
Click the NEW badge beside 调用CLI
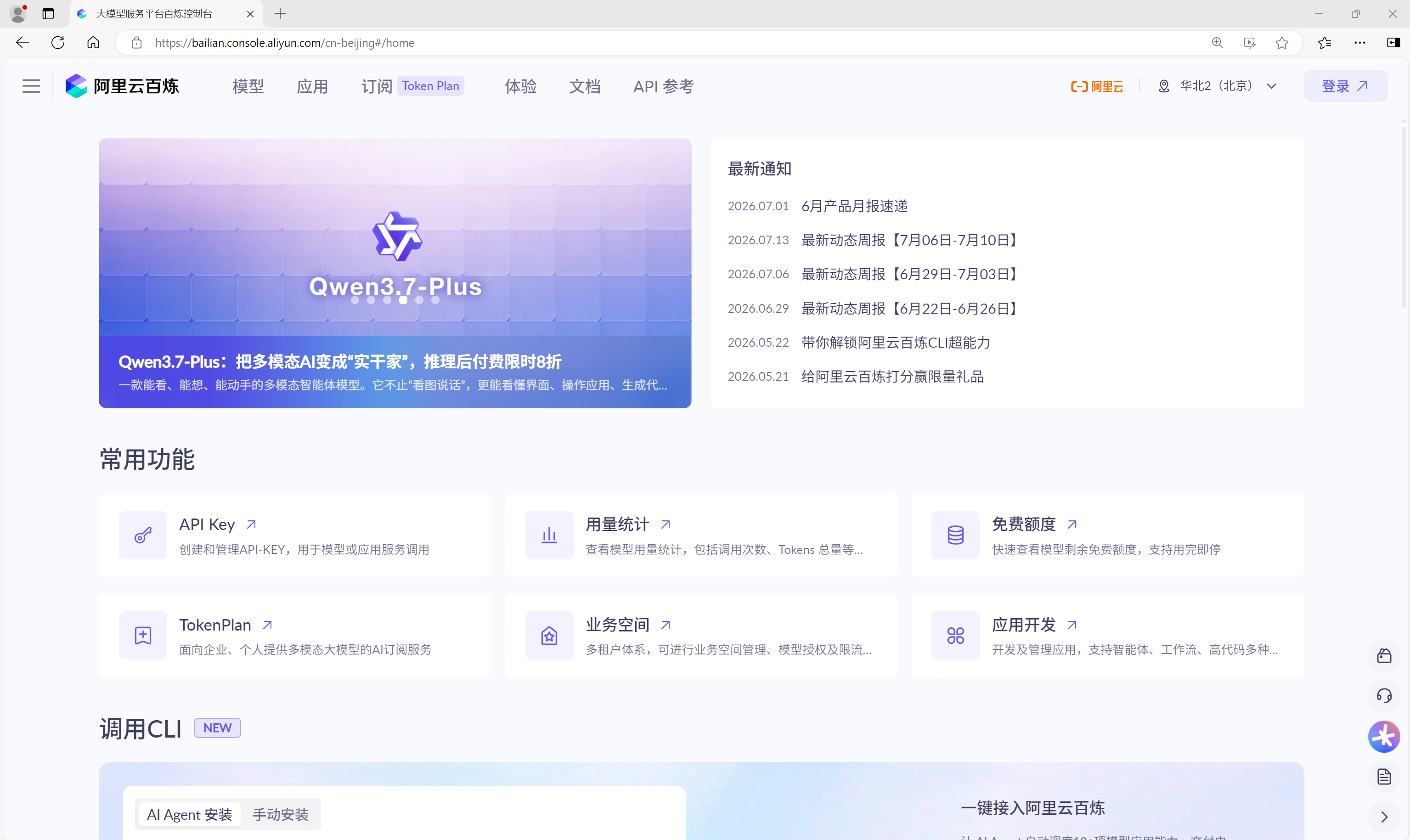pyautogui.click(x=217, y=728)
